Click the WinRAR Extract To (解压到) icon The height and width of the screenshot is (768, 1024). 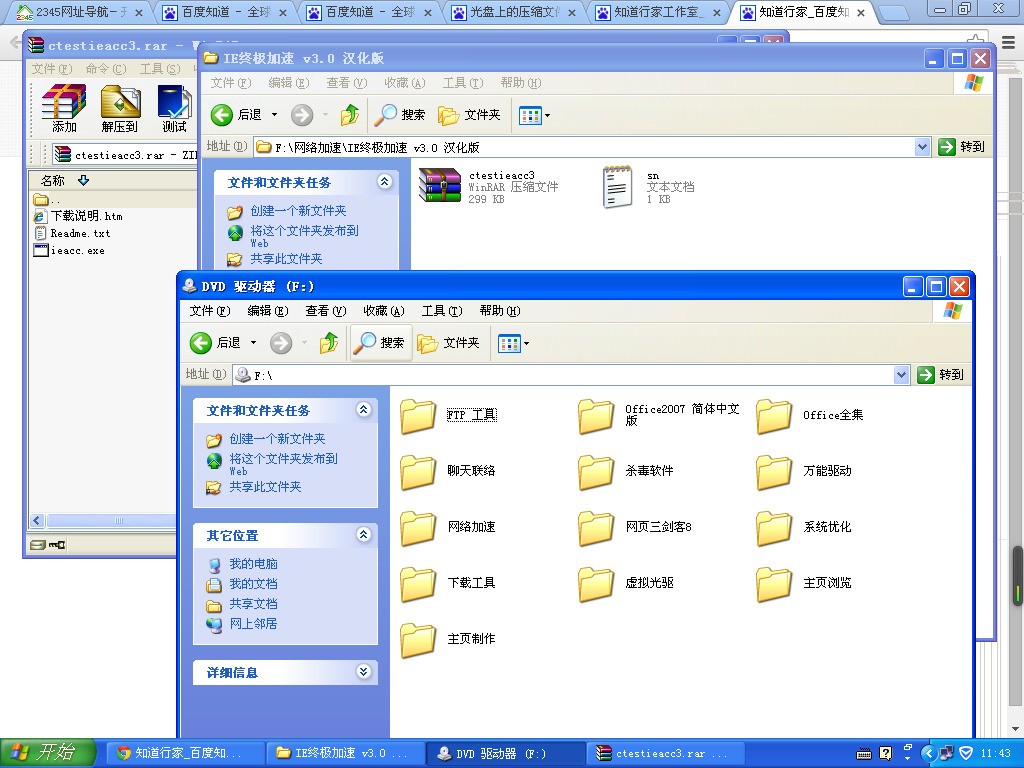[x=120, y=108]
